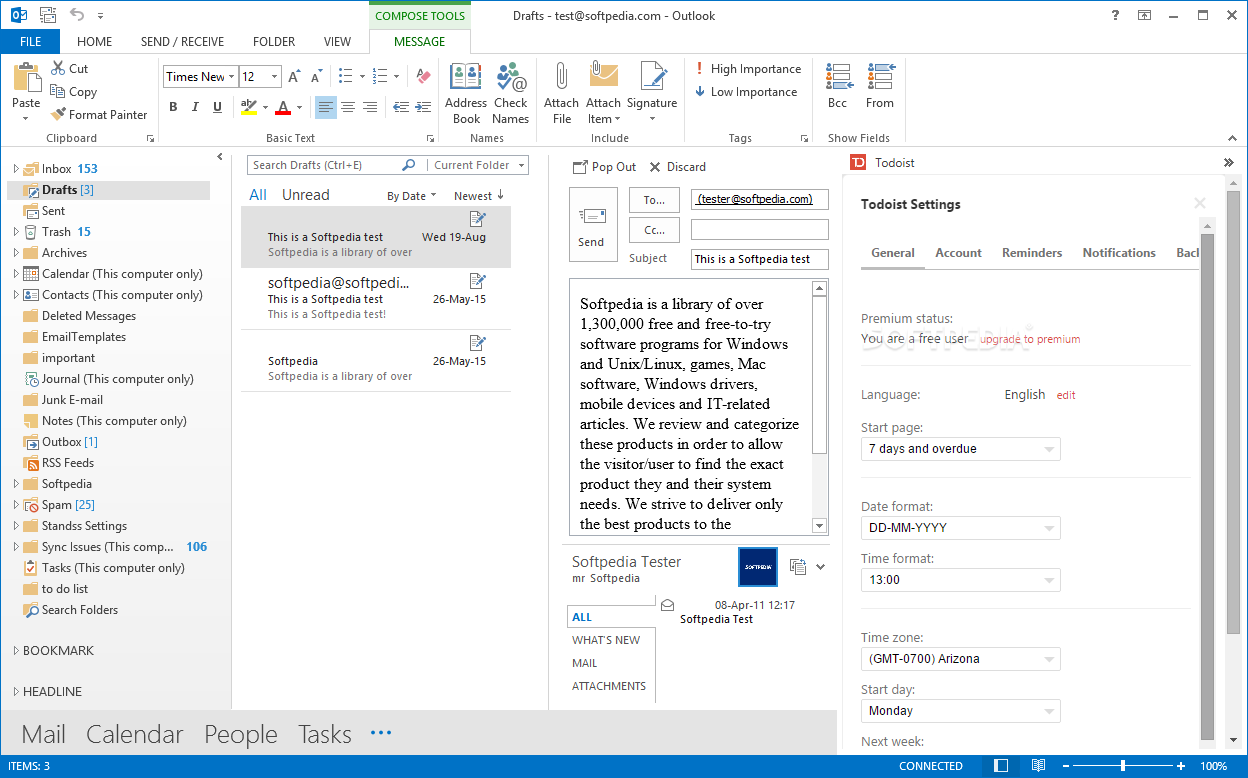1248x778 pixels.
Task: Open the Time format dropdown
Action: click(960, 580)
